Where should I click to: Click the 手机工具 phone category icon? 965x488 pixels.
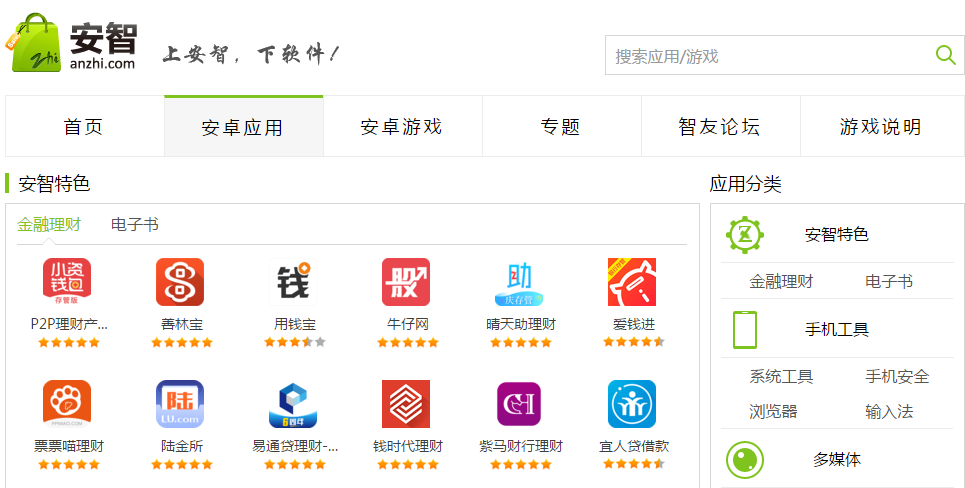(x=745, y=330)
